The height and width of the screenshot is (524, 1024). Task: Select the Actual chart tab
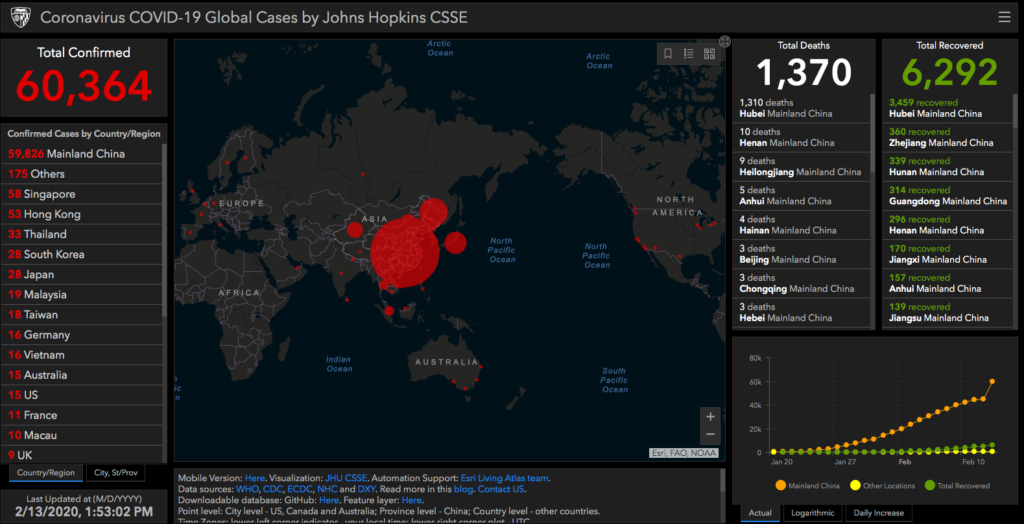point(760,513)
